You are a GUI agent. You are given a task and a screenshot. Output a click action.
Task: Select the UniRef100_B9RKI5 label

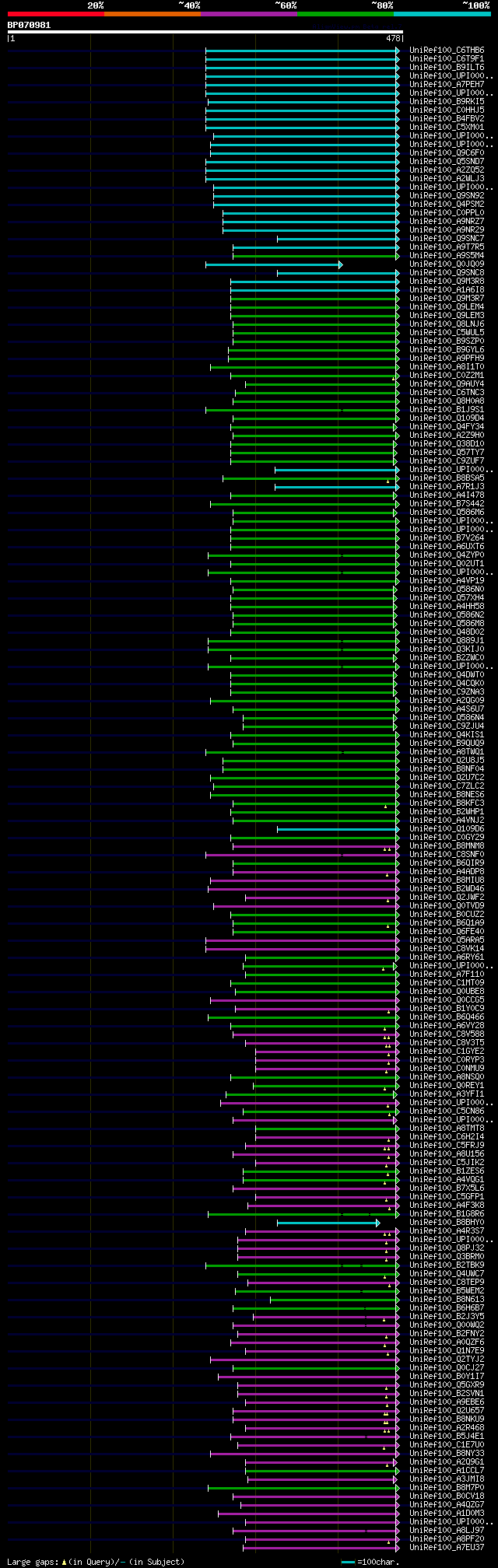(x=447, y=101)
